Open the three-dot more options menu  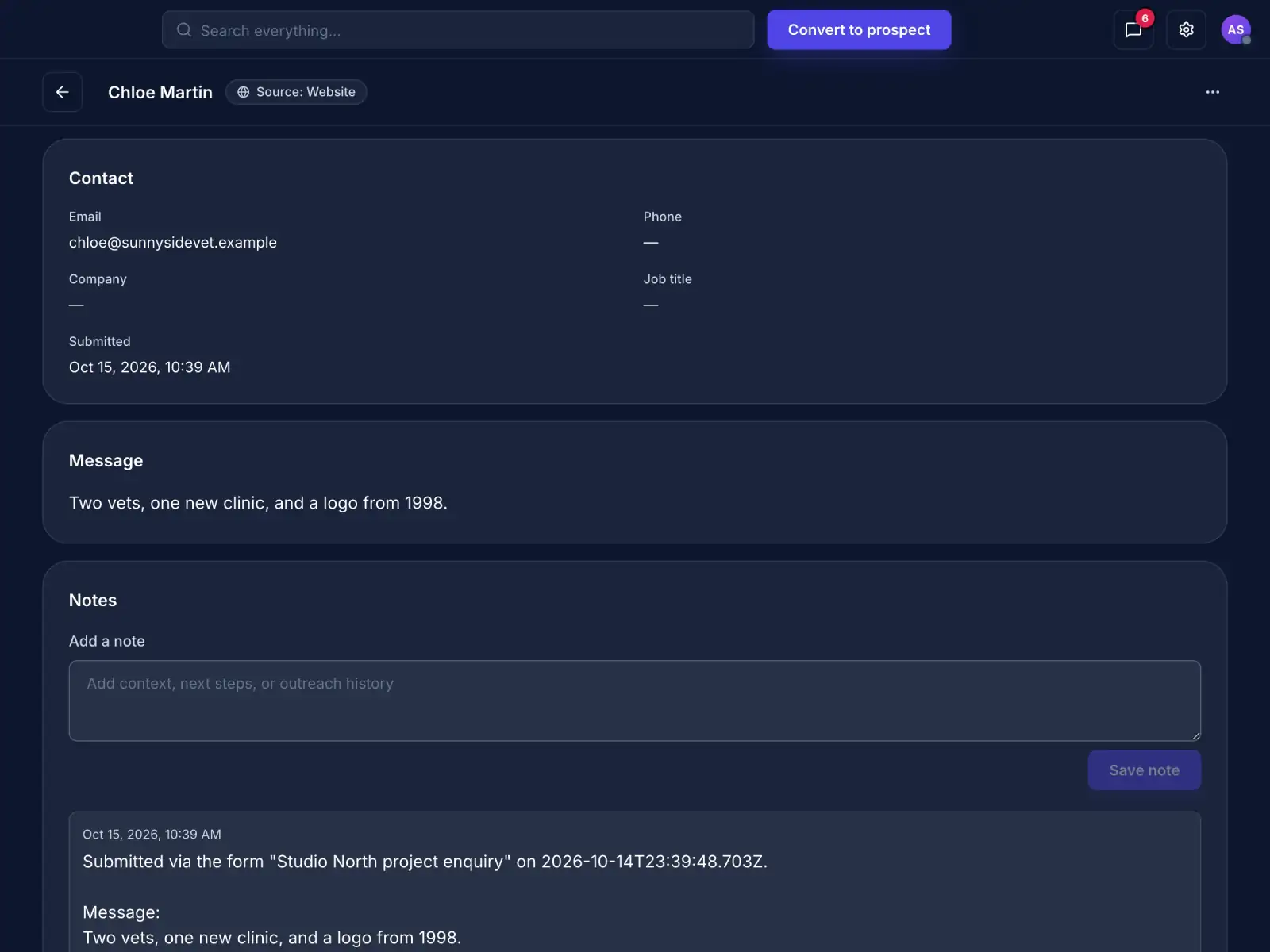(x=1212, y=92)
